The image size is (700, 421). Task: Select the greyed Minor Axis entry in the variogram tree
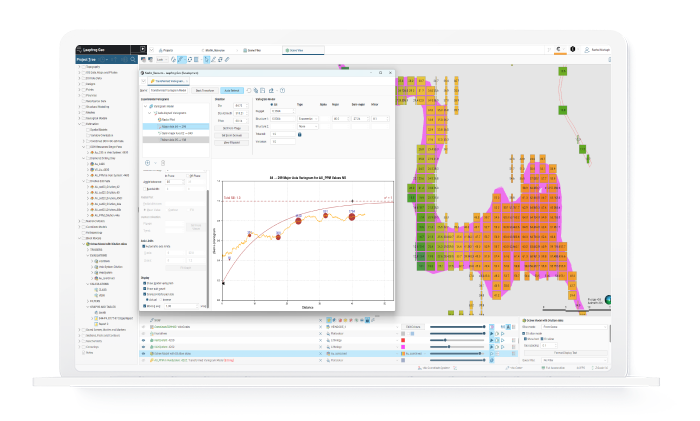pos(176,140)
